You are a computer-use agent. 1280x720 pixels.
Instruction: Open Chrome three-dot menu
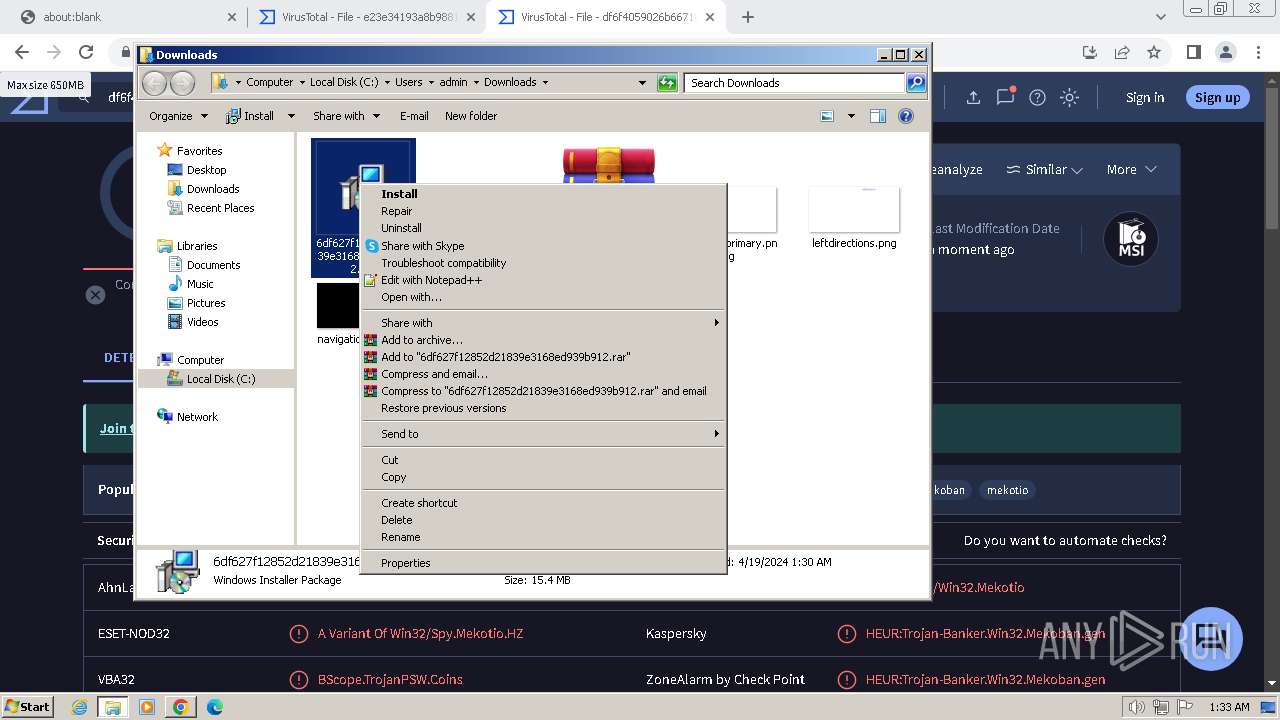(1258, 52)
